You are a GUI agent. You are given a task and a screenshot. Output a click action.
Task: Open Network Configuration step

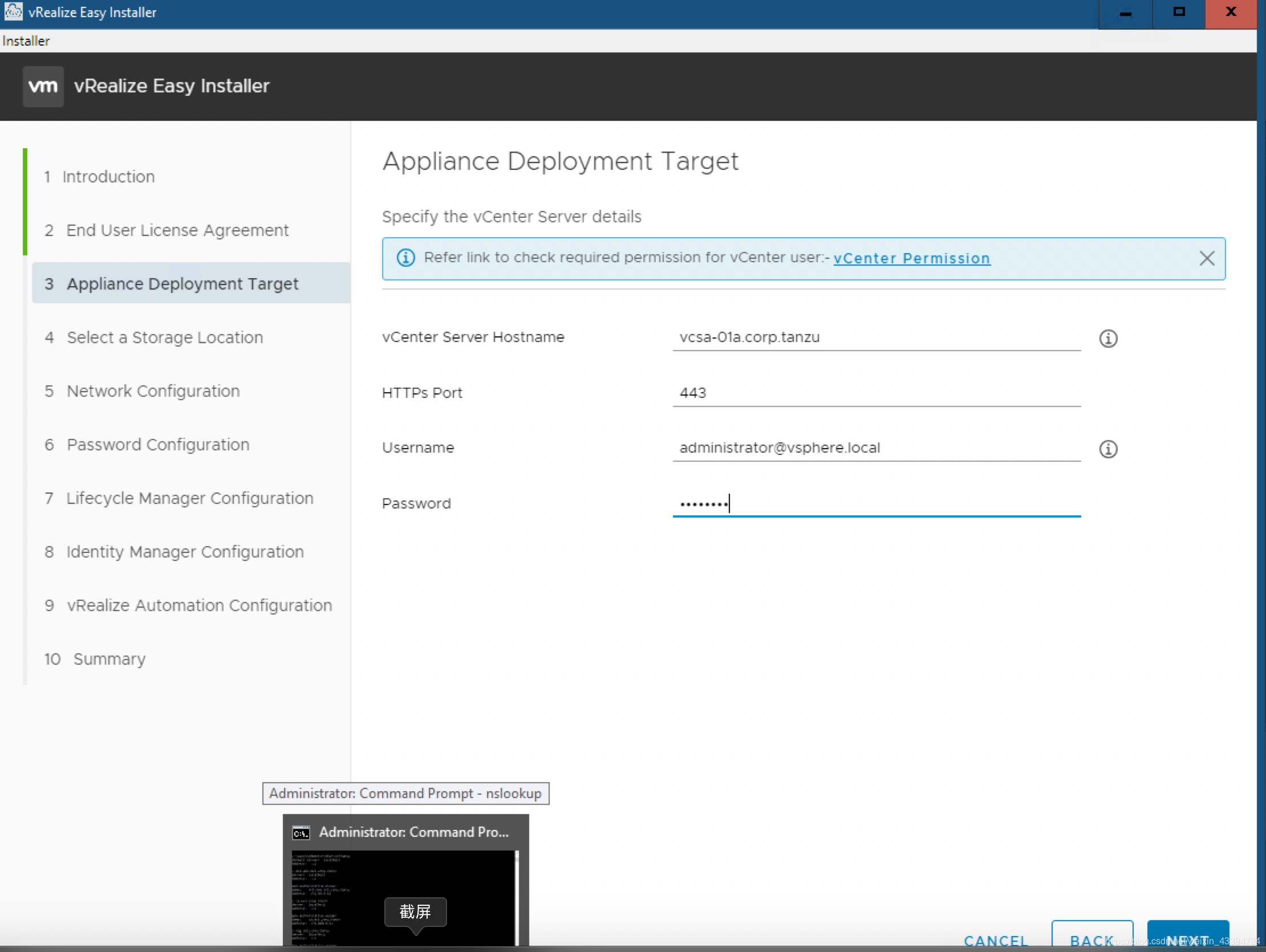tap(153, 391)
